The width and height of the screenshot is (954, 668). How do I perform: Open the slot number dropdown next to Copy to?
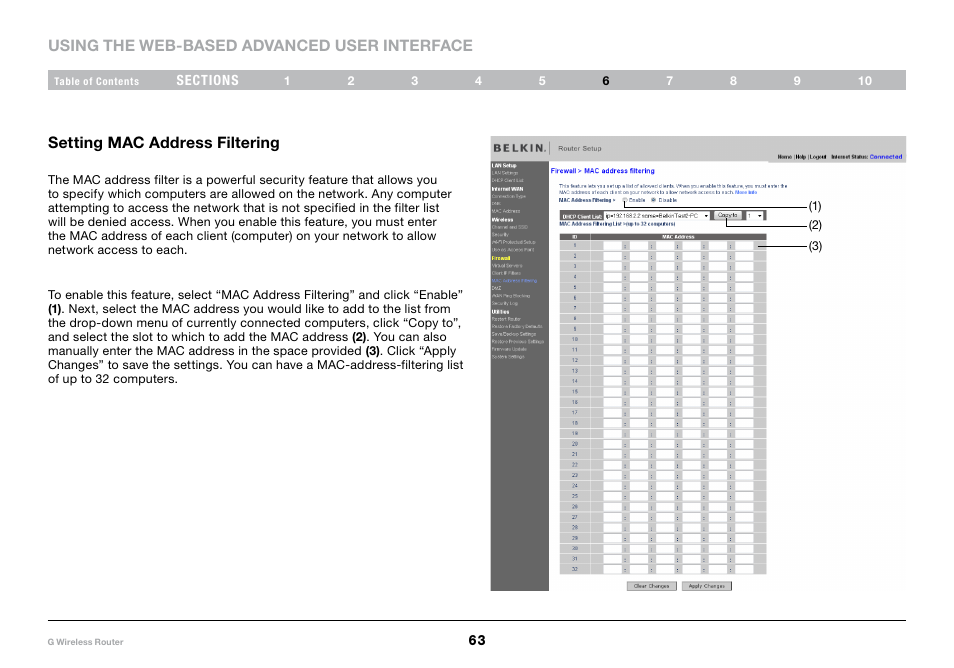pyautogui.click(x=754, y=216)
